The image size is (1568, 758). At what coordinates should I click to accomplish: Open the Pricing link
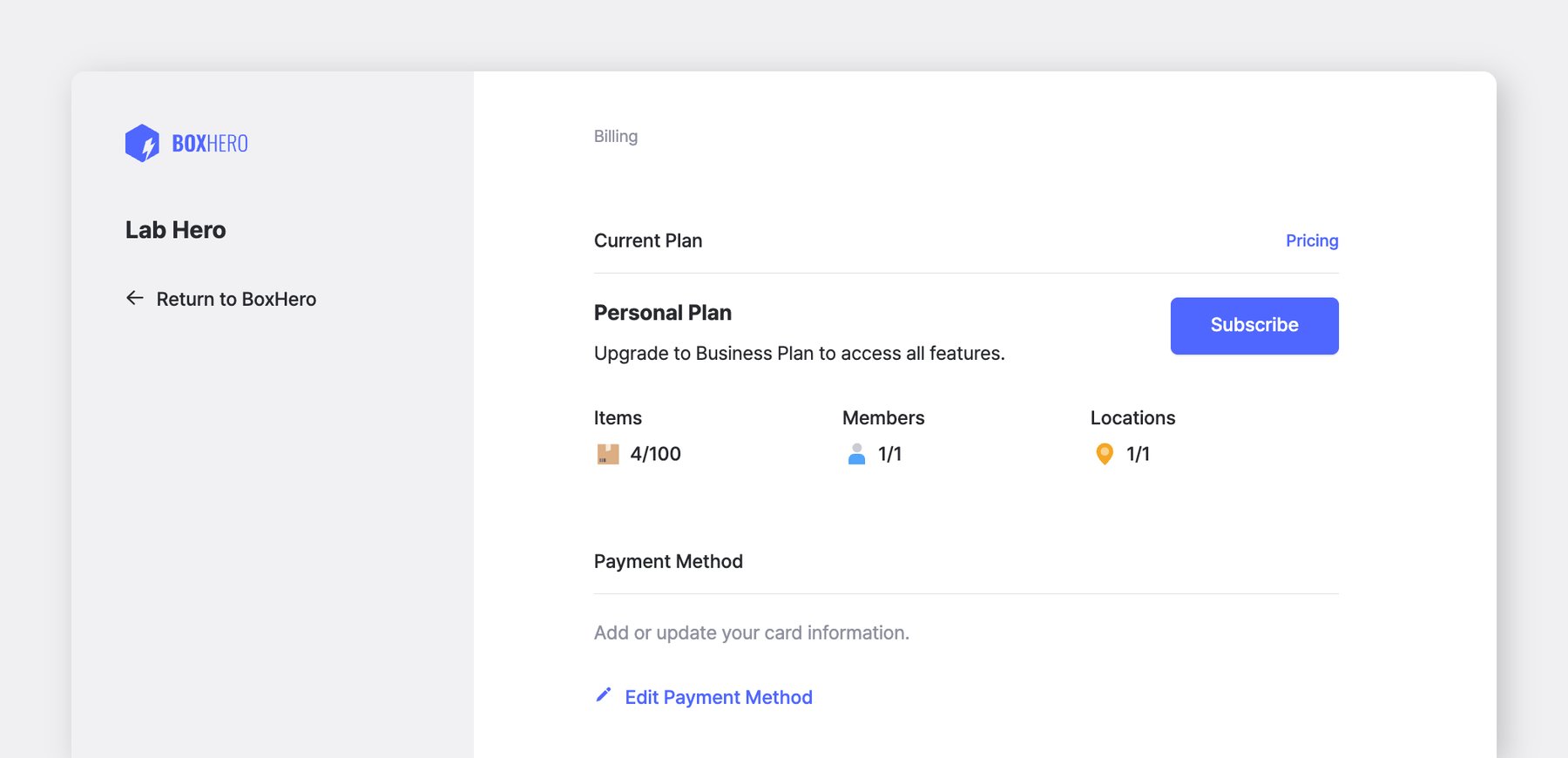pos(1311,240)
